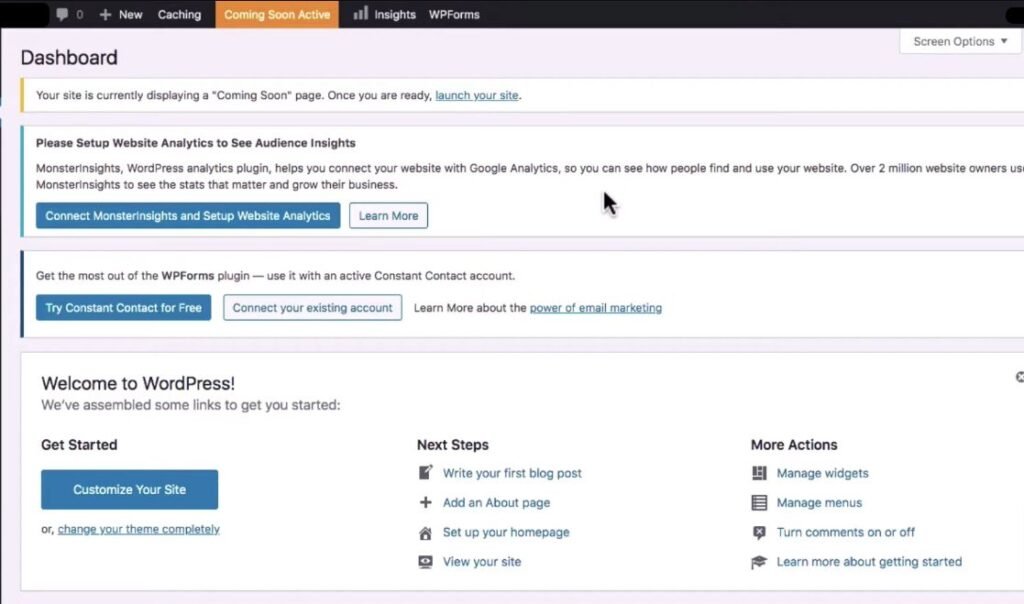Open the Manage menus link
This screenshot has height=604, width=1024.
pos(819,503)
